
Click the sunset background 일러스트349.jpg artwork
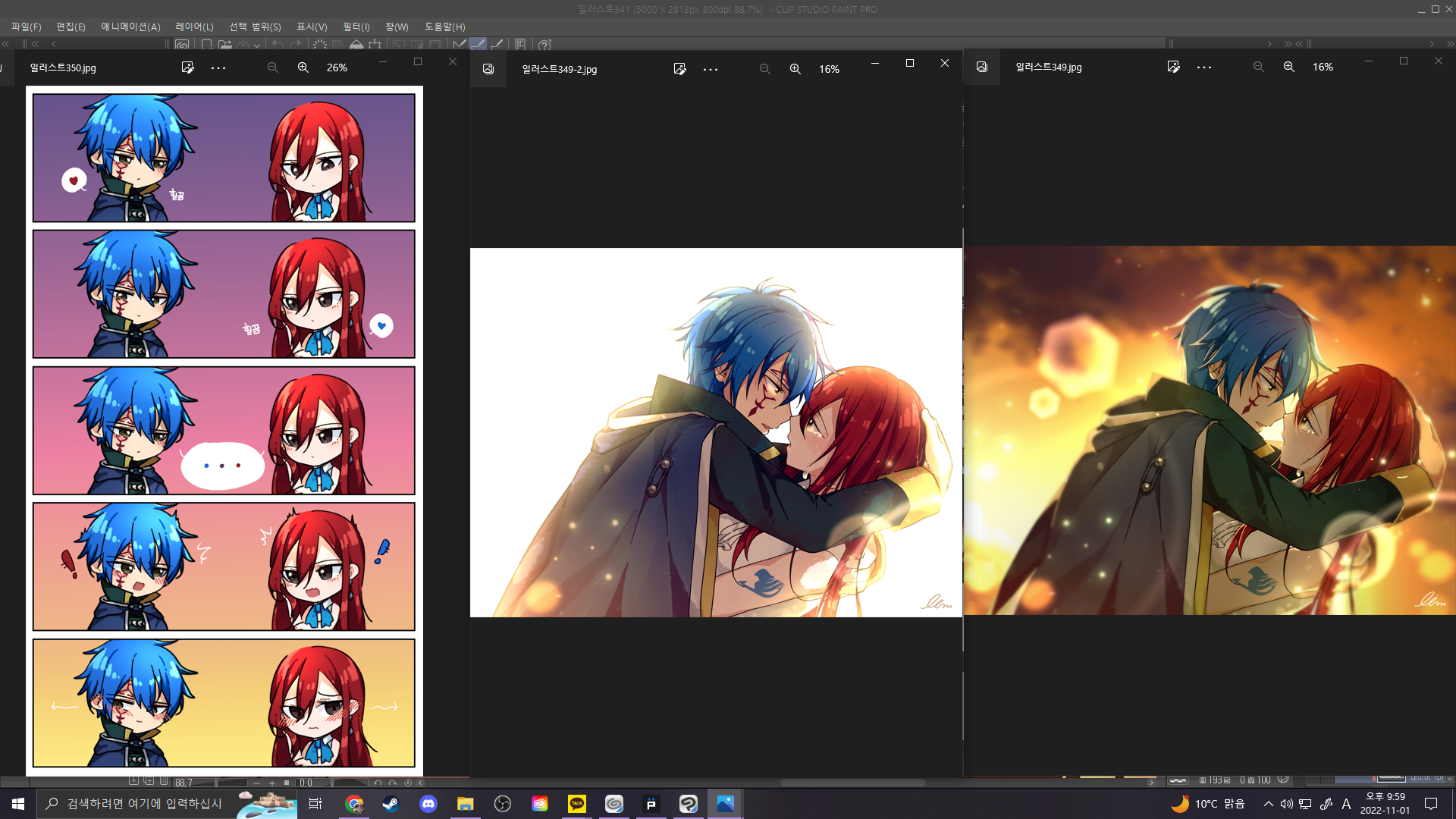(1210, 430)
